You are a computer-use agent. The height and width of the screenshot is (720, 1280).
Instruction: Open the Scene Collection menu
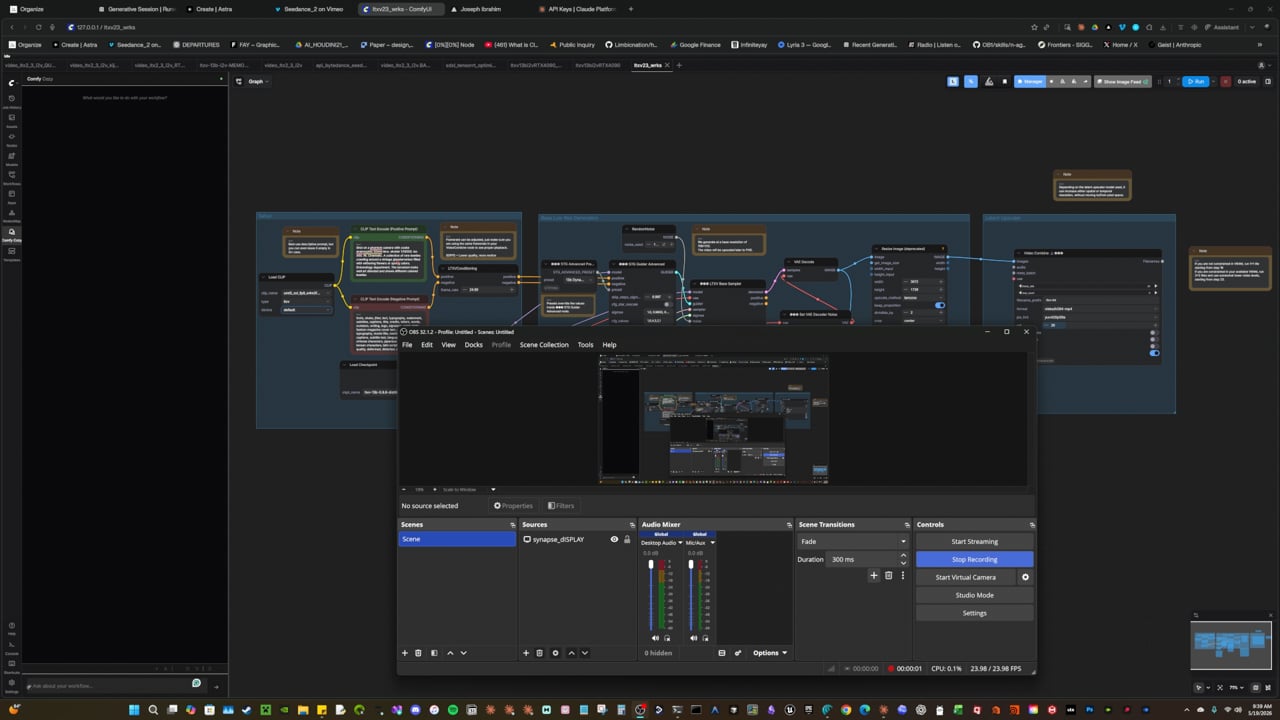click(x=544, y=344)
